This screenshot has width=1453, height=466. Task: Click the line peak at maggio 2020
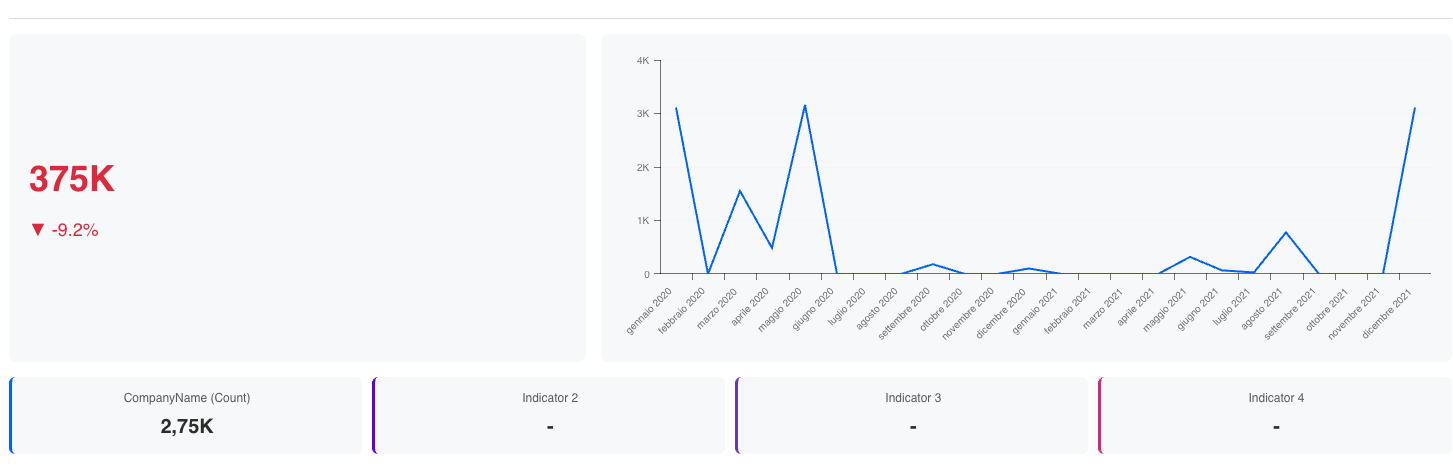(x=805, y=105)
